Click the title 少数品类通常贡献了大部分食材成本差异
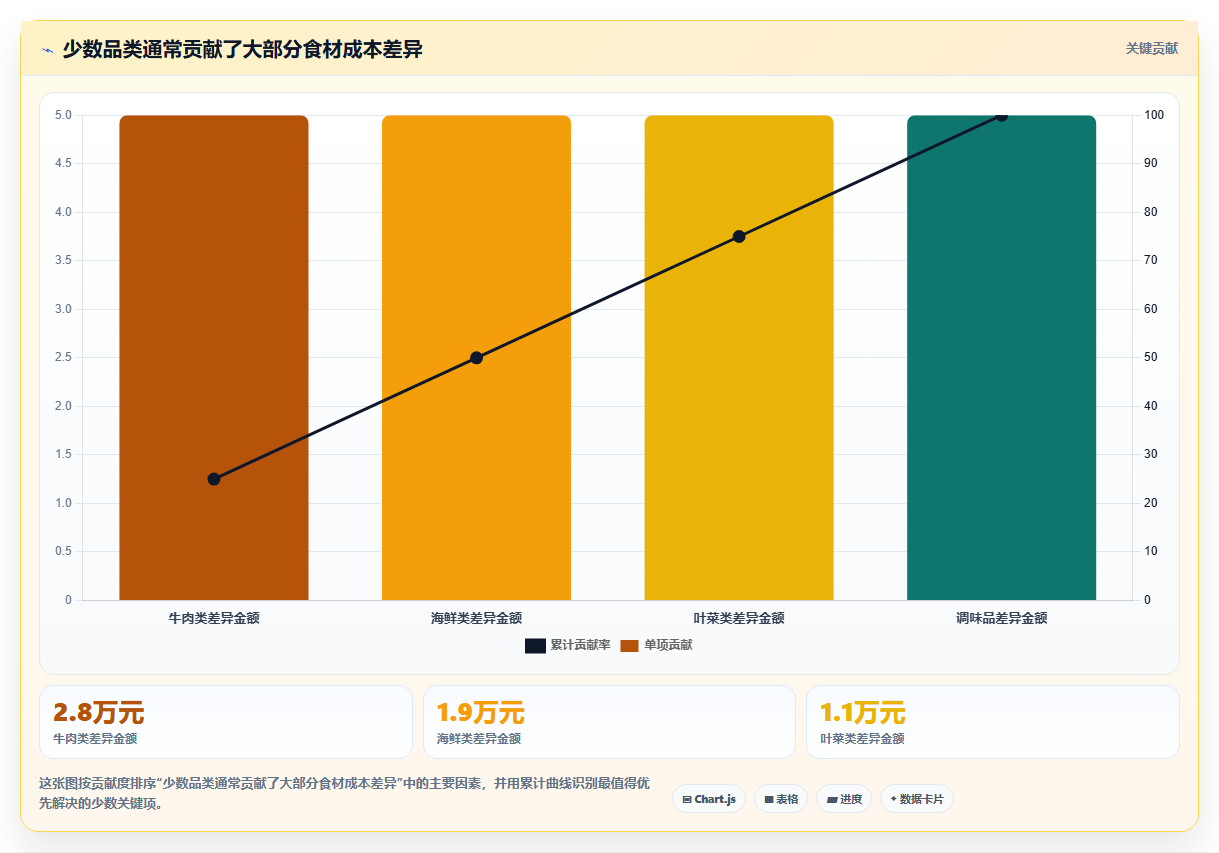The width and height of the screenshot is (1219, 853). click(242, 49)
